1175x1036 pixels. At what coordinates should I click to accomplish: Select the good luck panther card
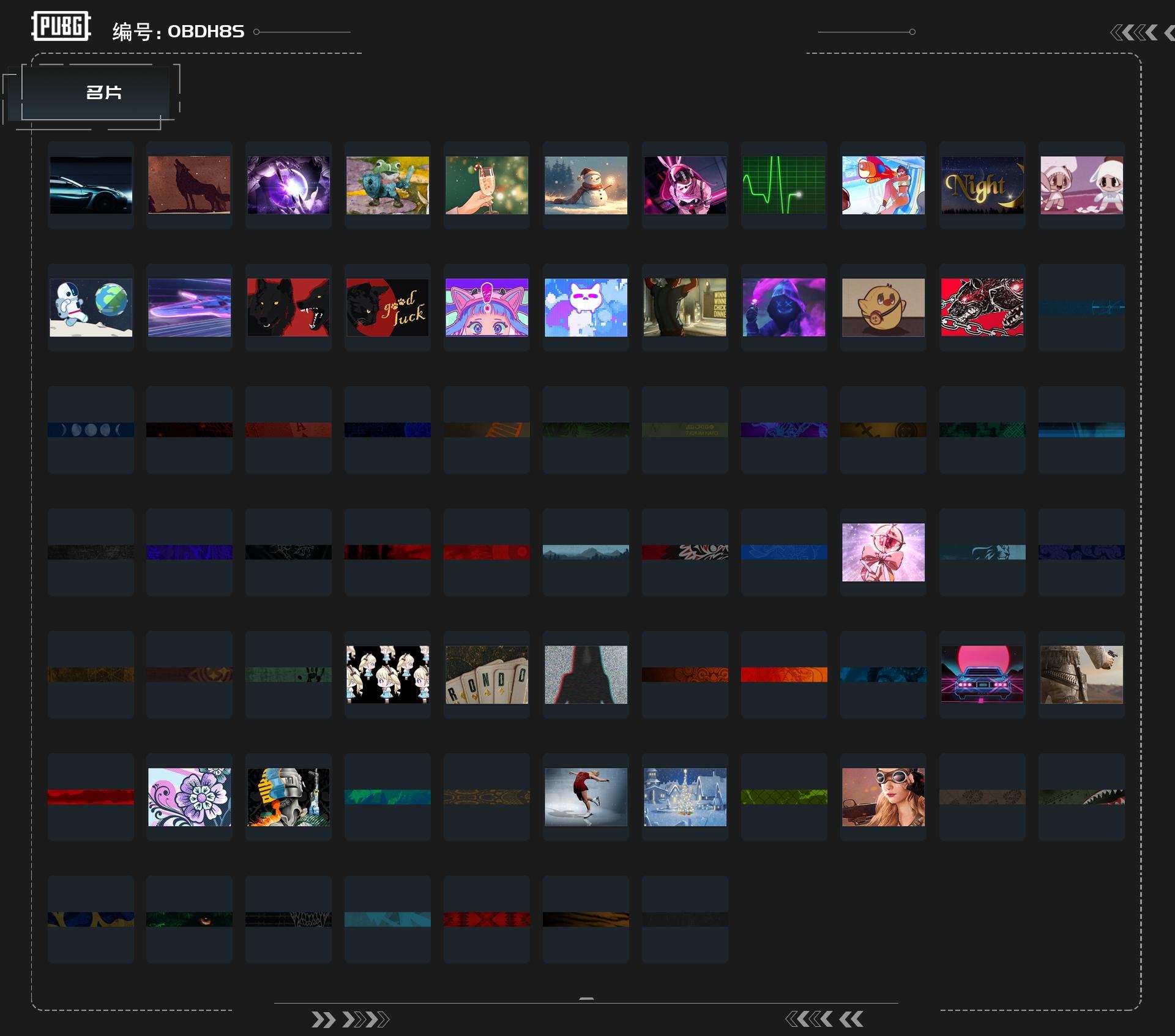[387, 307]
